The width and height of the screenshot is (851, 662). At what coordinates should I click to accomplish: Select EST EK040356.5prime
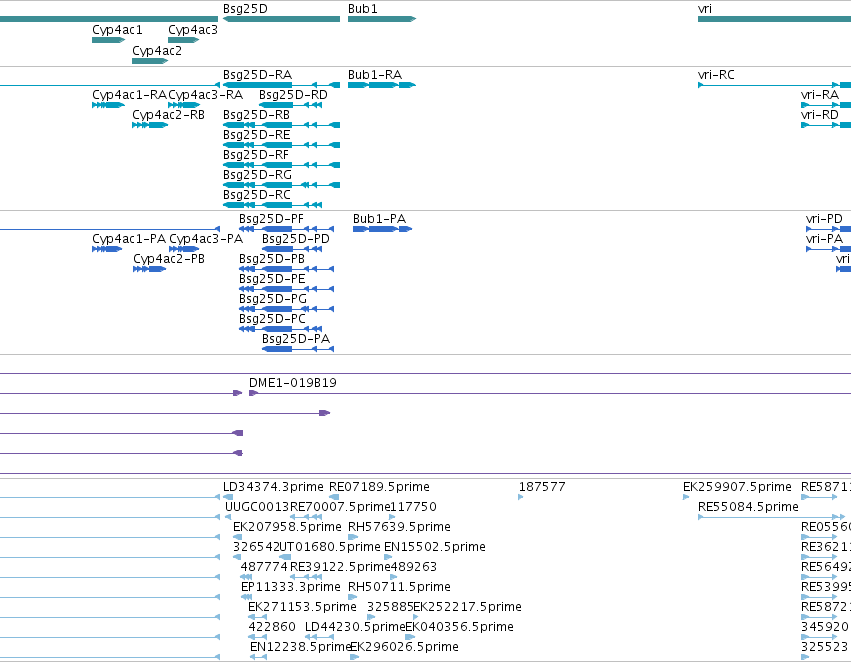tap(410, 638)
